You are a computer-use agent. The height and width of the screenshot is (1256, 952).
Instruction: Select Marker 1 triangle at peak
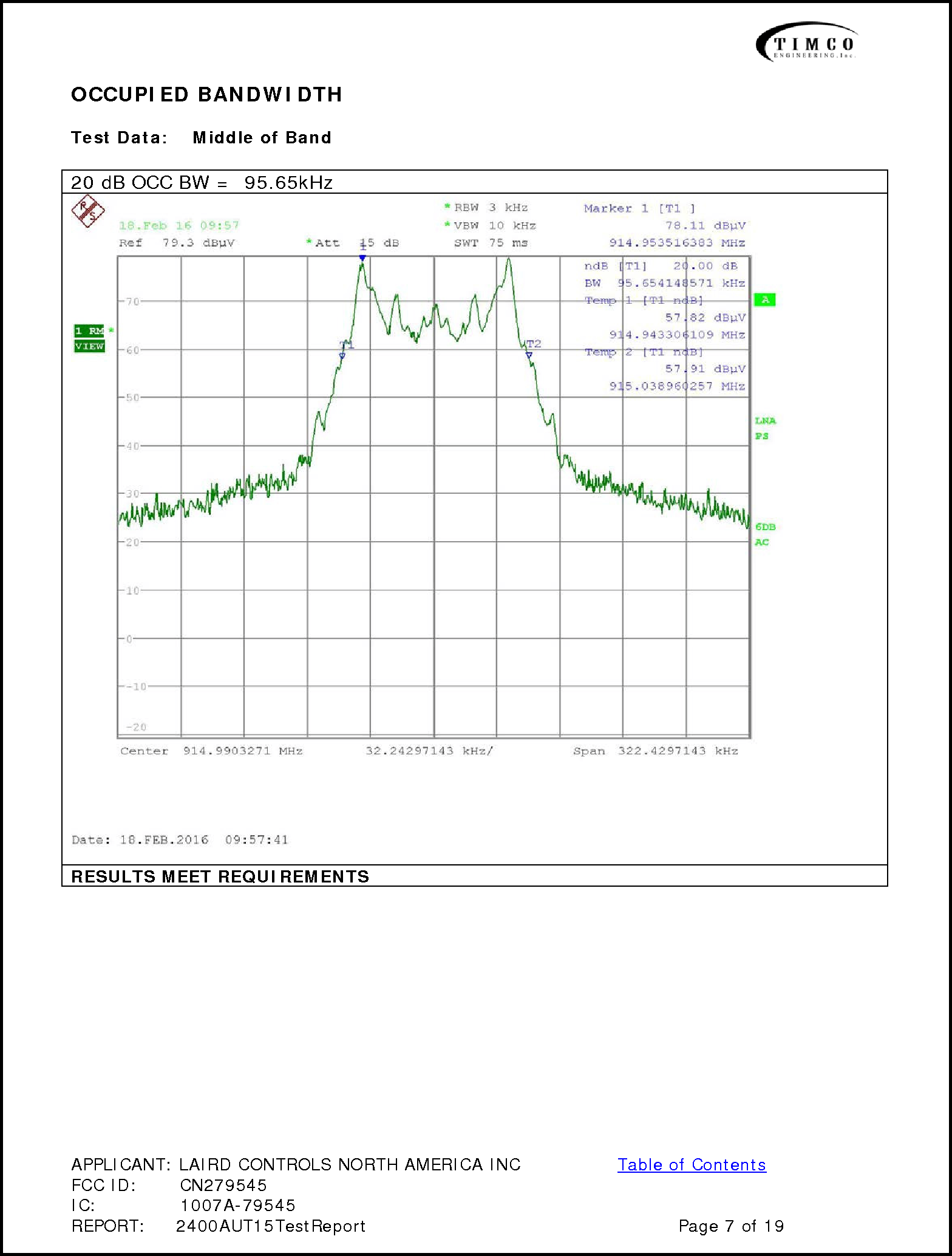pyautogui.click(x=362, y=258)
